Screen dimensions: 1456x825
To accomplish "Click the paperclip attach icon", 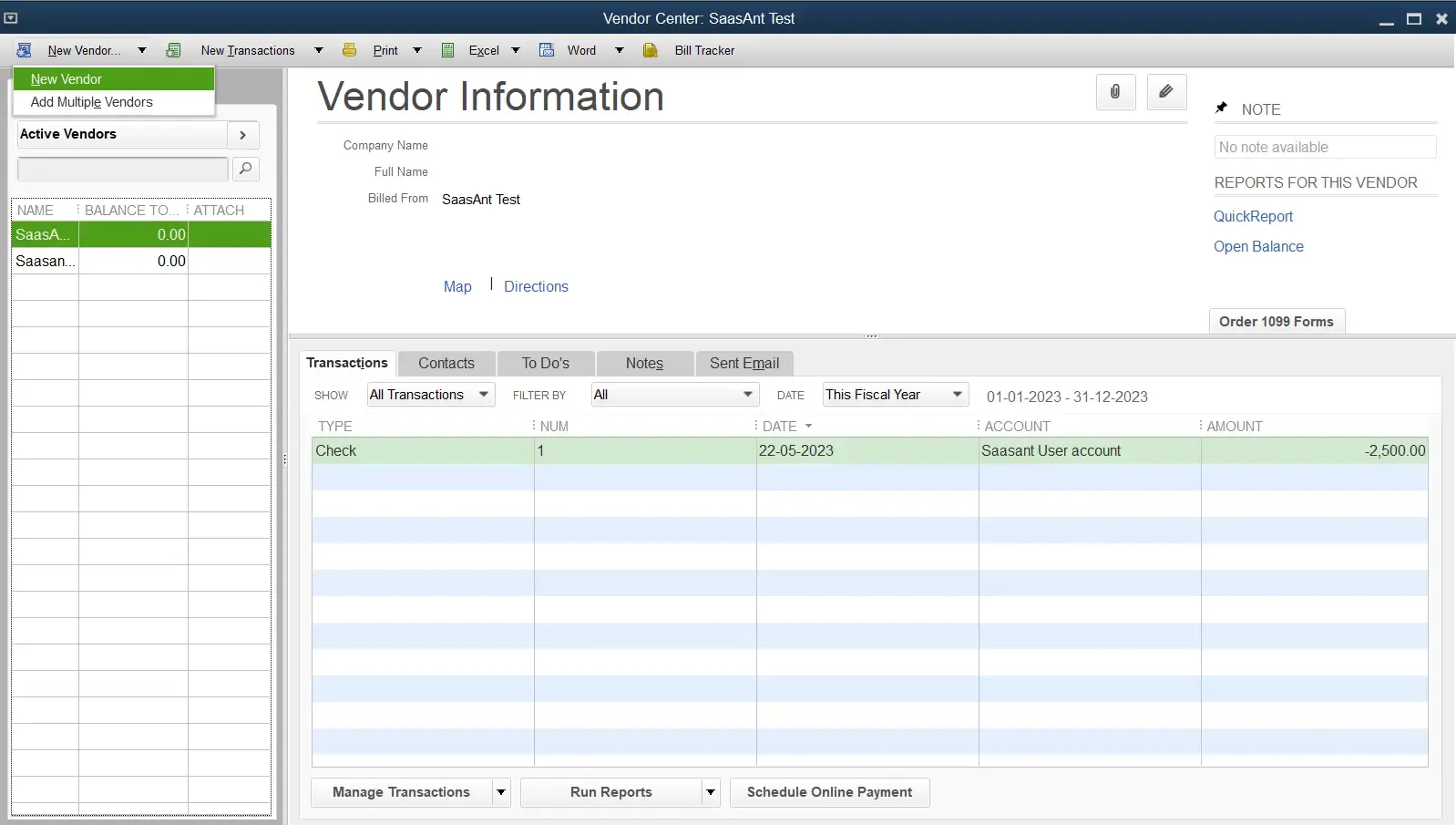I will tap(1115, 92).
